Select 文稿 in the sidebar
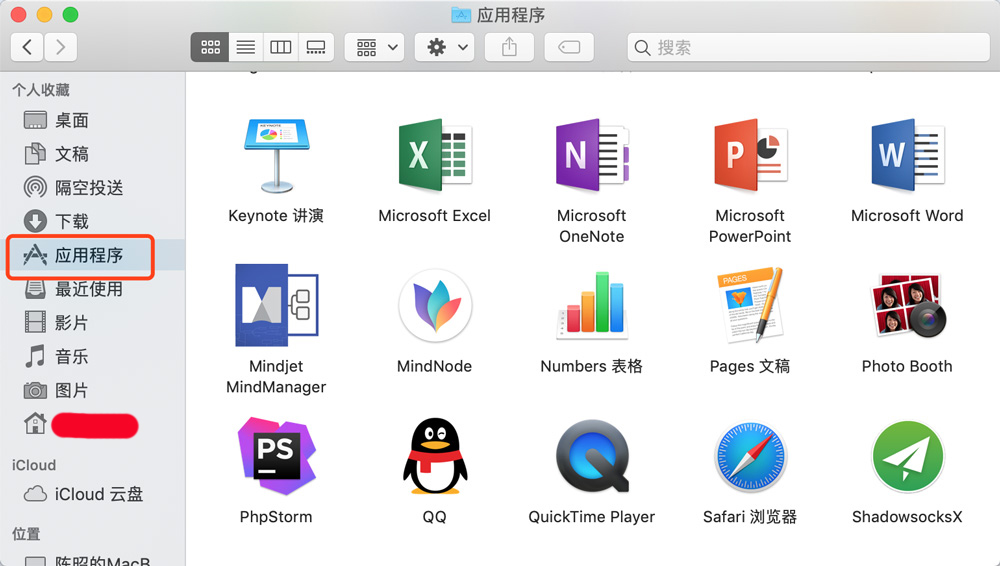1000x566 pixels. click(92, 154)
